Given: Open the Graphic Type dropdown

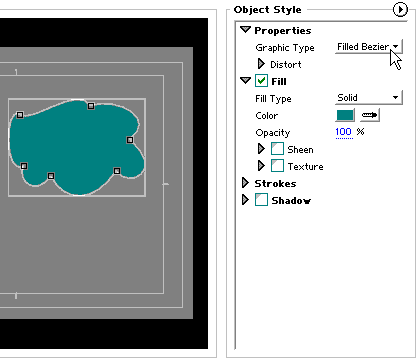Looking at the screenshot, I should (369, 47).
